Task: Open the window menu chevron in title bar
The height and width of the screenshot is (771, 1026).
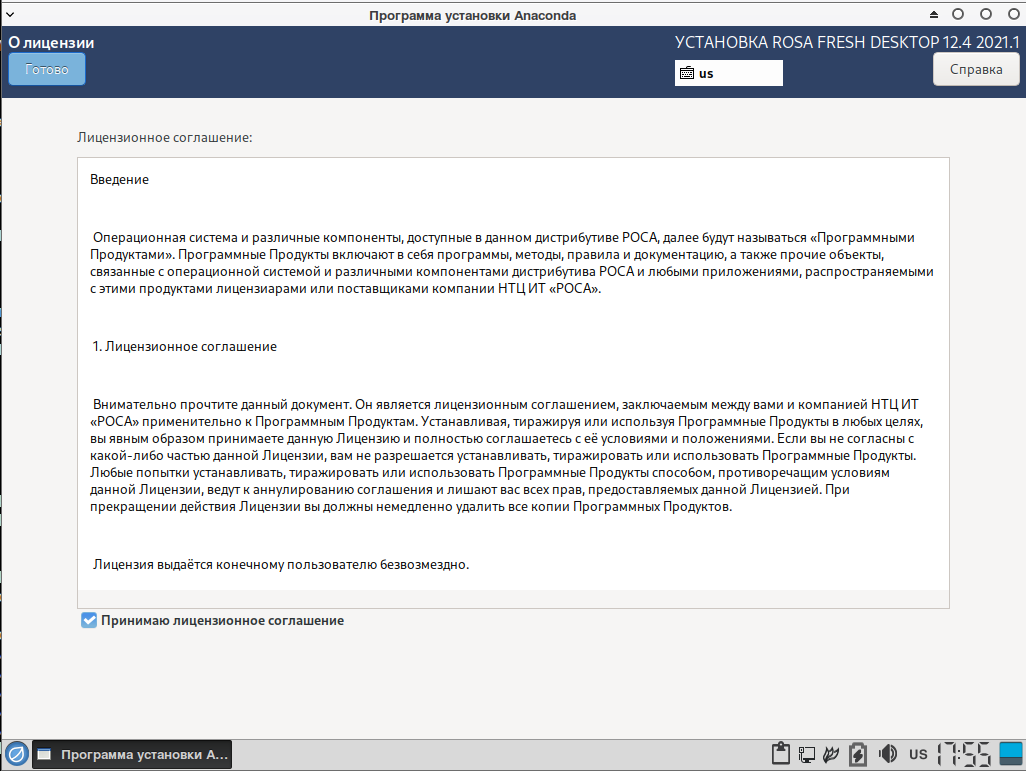Action: point(10,14)
